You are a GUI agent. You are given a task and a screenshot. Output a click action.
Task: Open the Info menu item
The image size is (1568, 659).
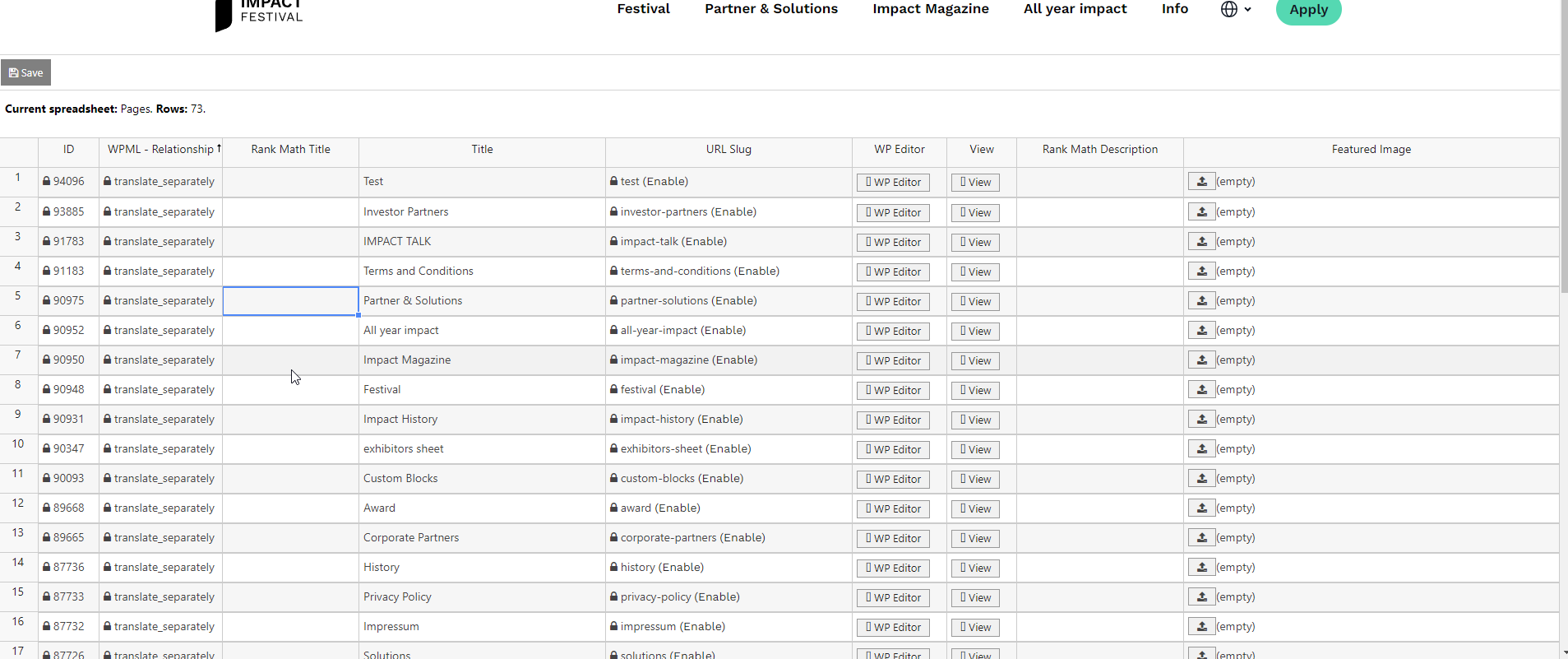coord(1174,8)
